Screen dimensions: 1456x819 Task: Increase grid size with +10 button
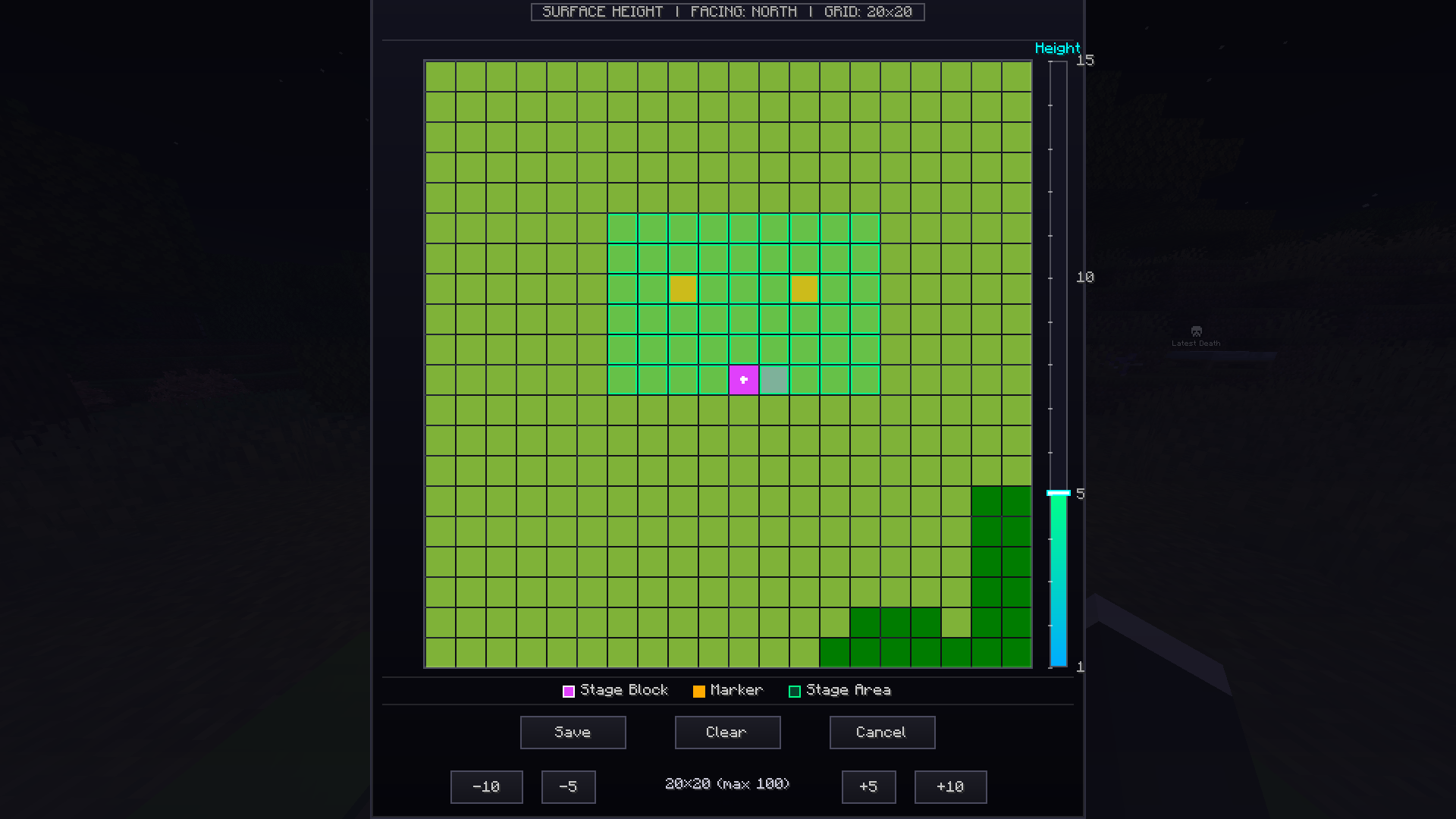coord(950,787)
